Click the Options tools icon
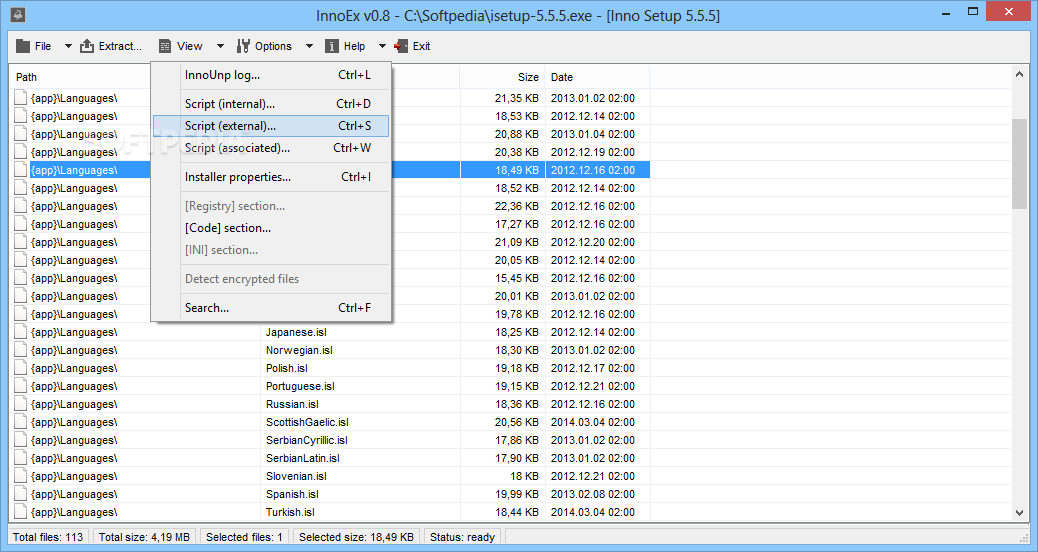 [x=244, y=46]
